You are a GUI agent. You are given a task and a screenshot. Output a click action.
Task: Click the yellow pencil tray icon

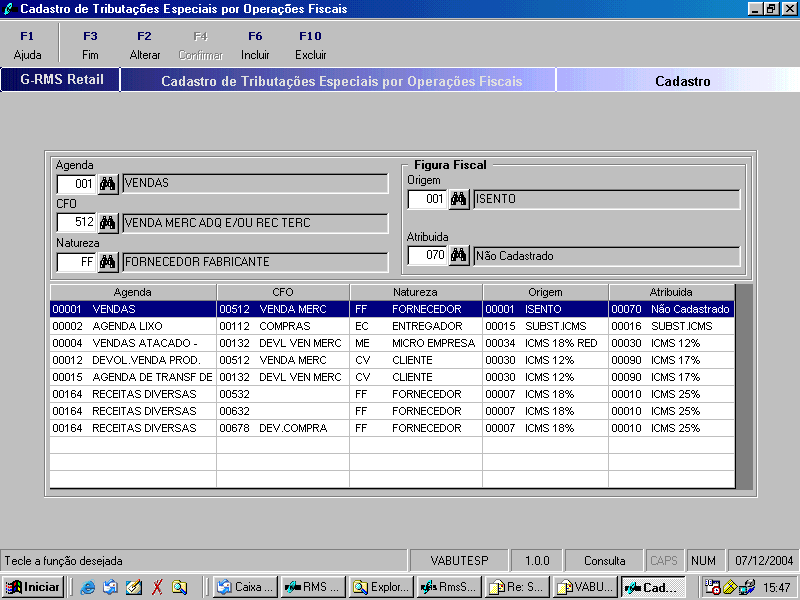(x=730, y=587)
